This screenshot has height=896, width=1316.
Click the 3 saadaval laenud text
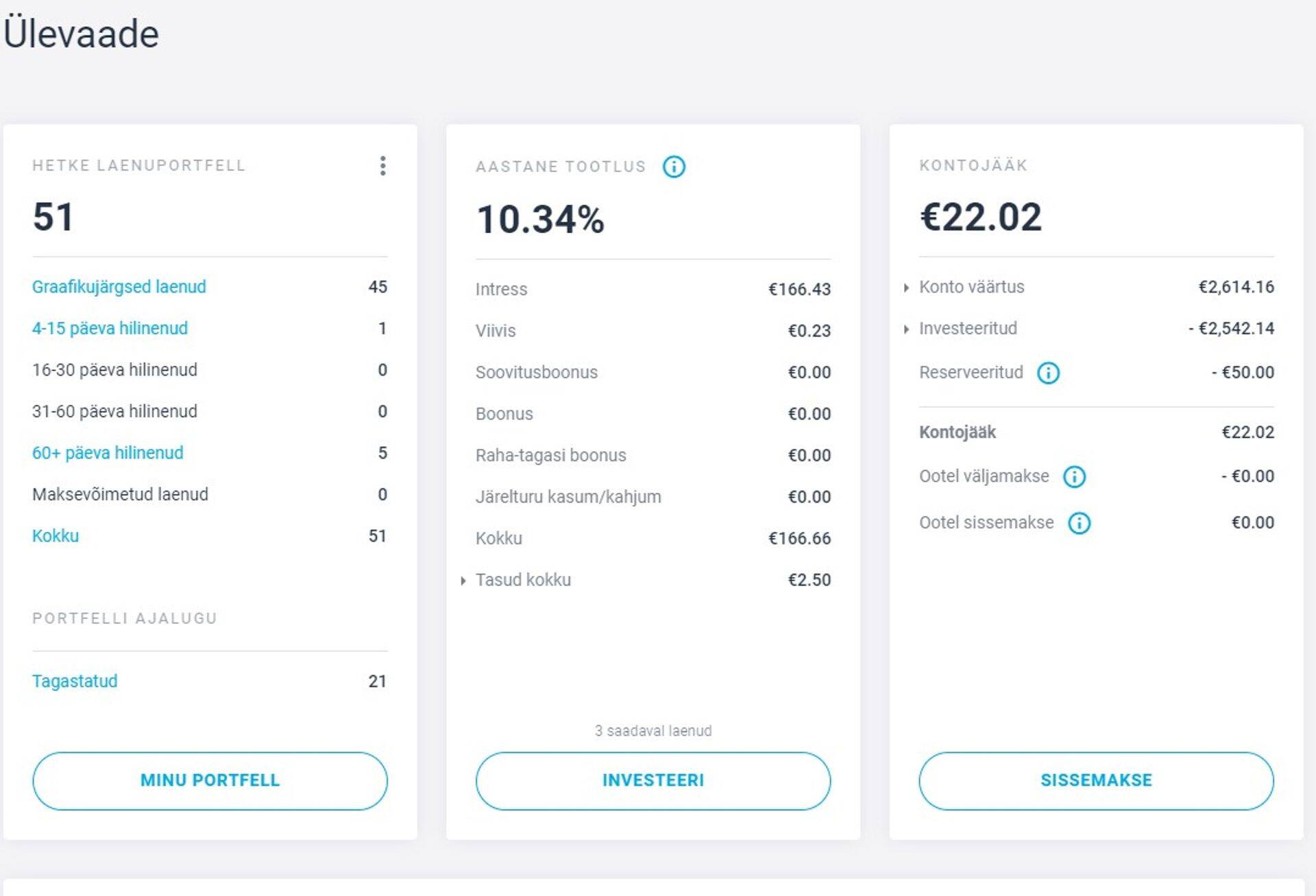[653, 730]
